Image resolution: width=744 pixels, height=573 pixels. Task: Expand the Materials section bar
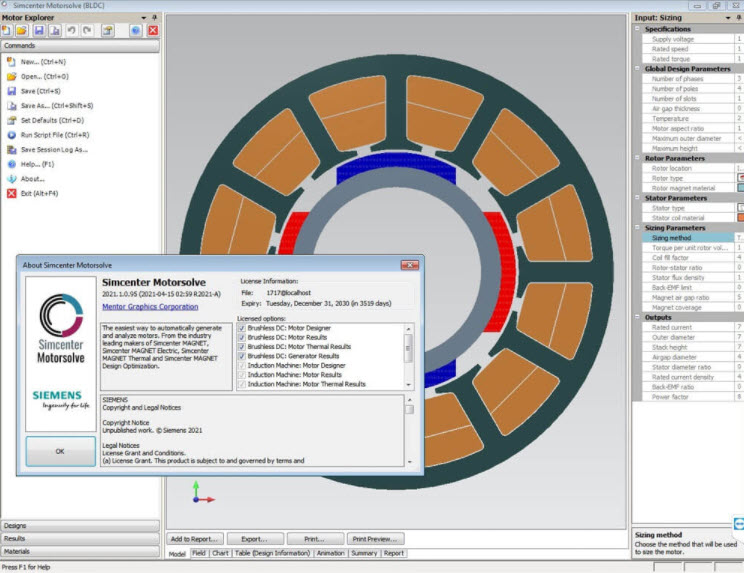[x=80, y=551]
